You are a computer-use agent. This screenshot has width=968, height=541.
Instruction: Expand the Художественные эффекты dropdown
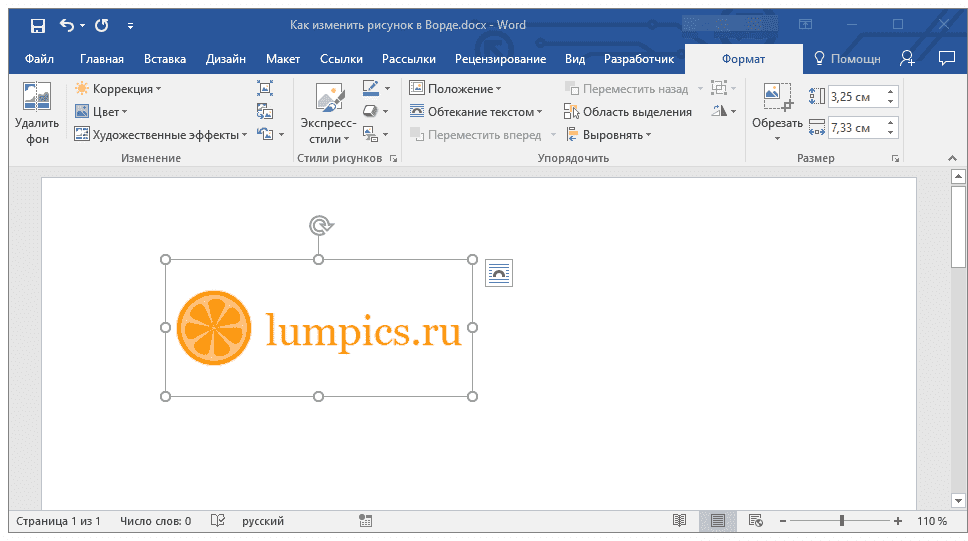[x=161, y=135]
